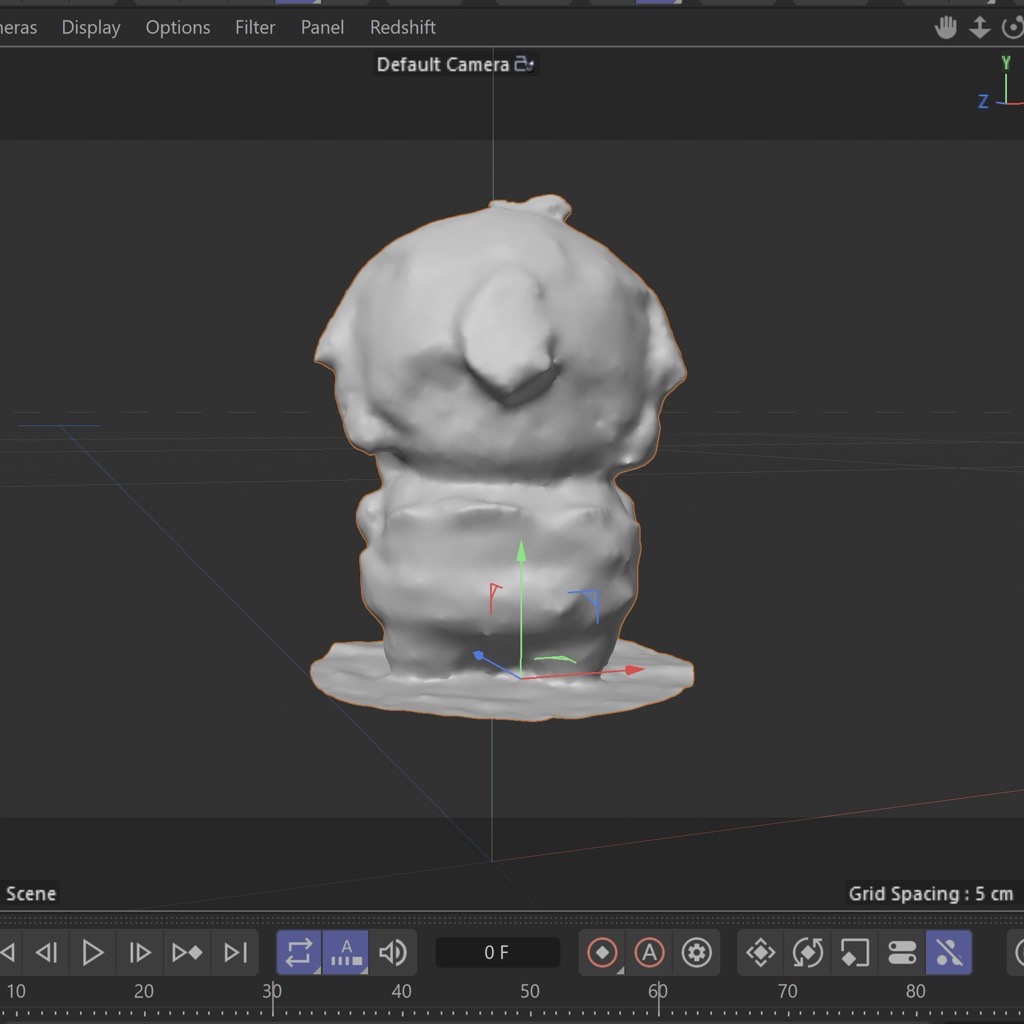1024x1024 pixels.
Task: Click the Record Active Objects keyframe button
Action: point(602,953)
